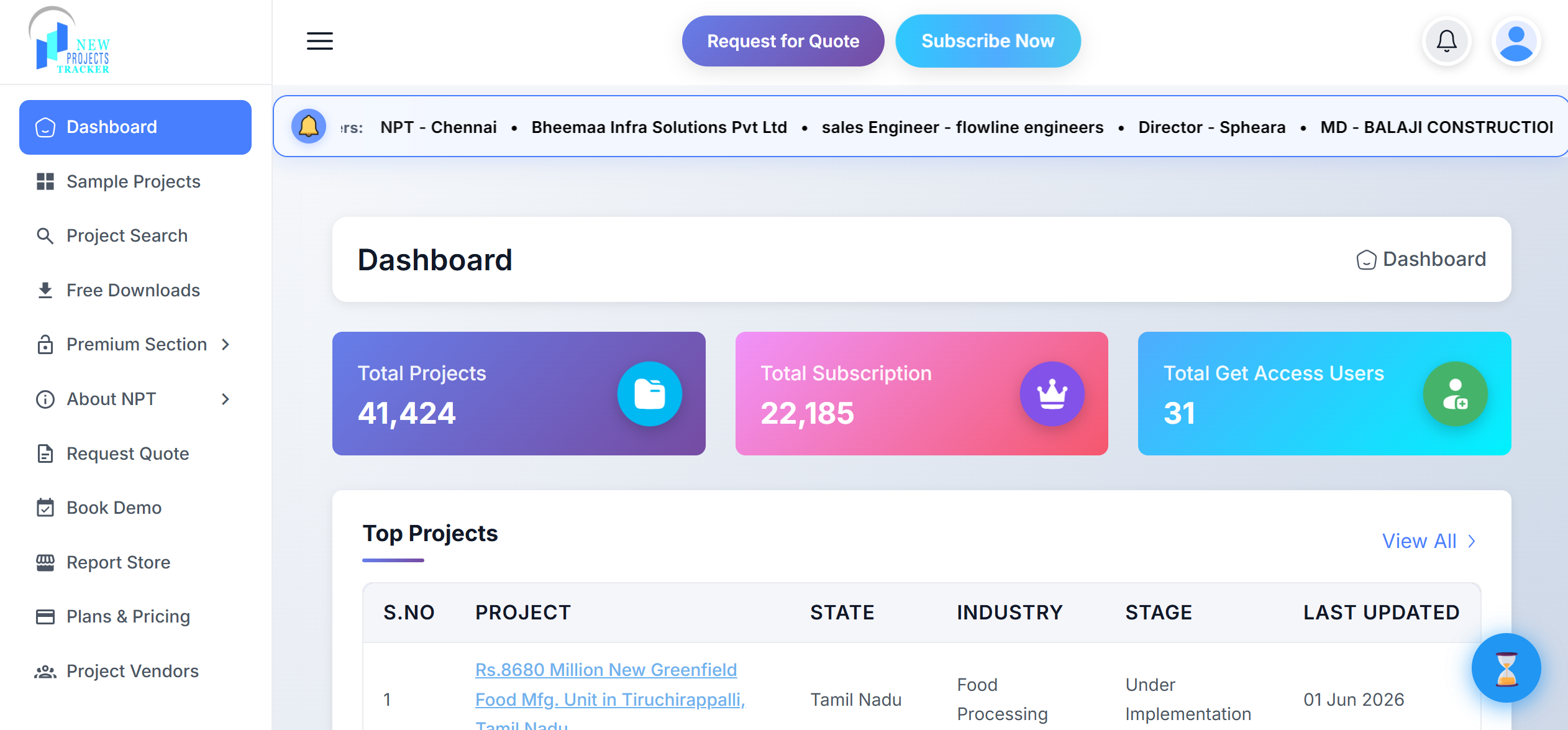The width and height of the screenshot is (1568, 730).
Task: Open Project Search menu item
Action: tap(135, 236)
